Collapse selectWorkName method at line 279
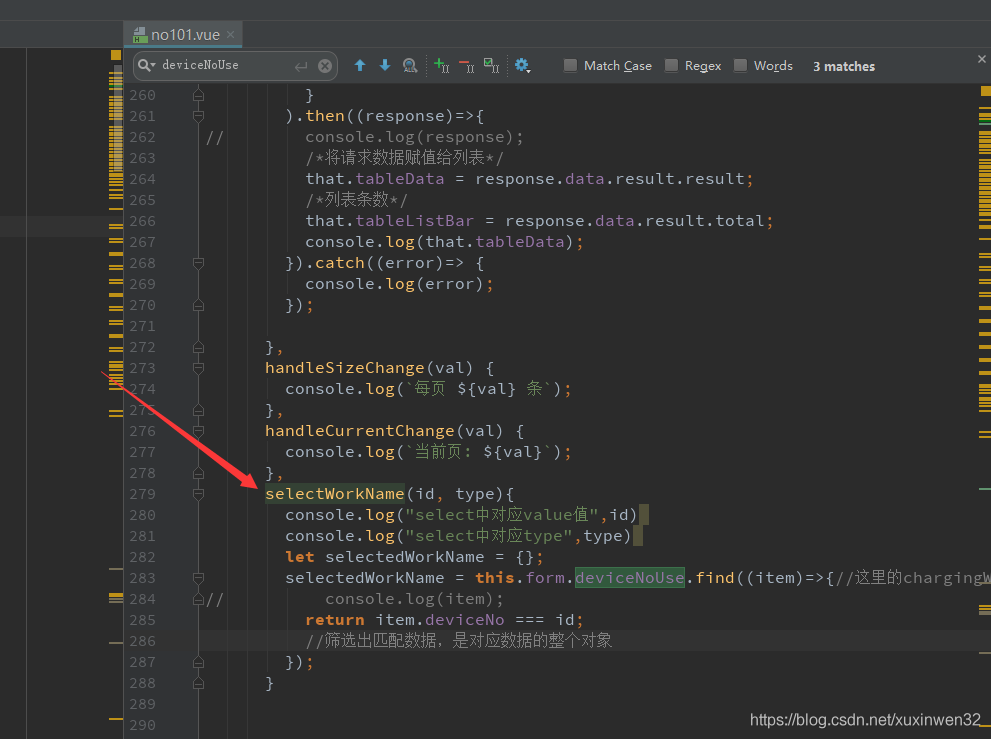 (198, 494)
